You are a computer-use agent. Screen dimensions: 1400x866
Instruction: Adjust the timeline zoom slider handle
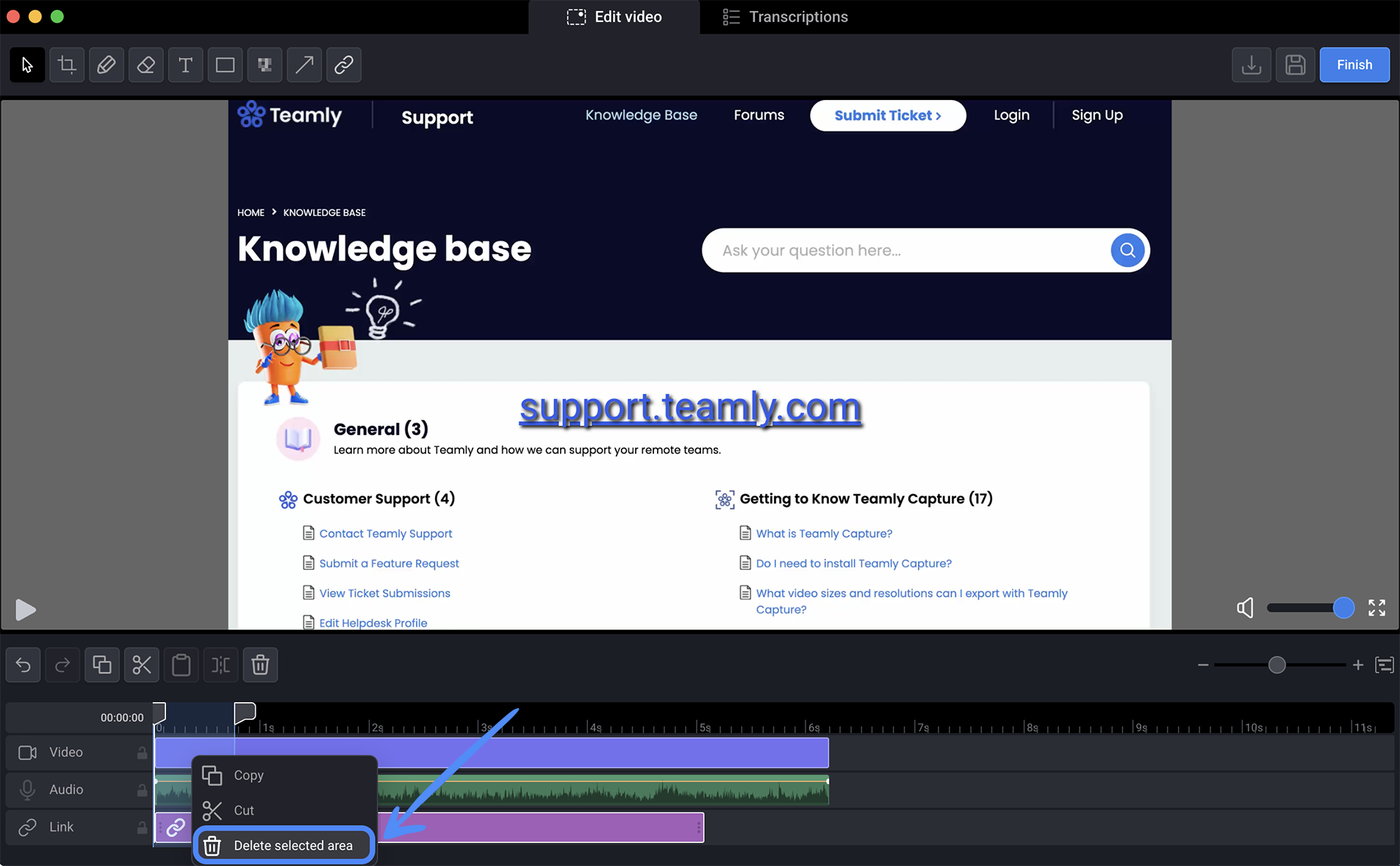coord(1277,665)
